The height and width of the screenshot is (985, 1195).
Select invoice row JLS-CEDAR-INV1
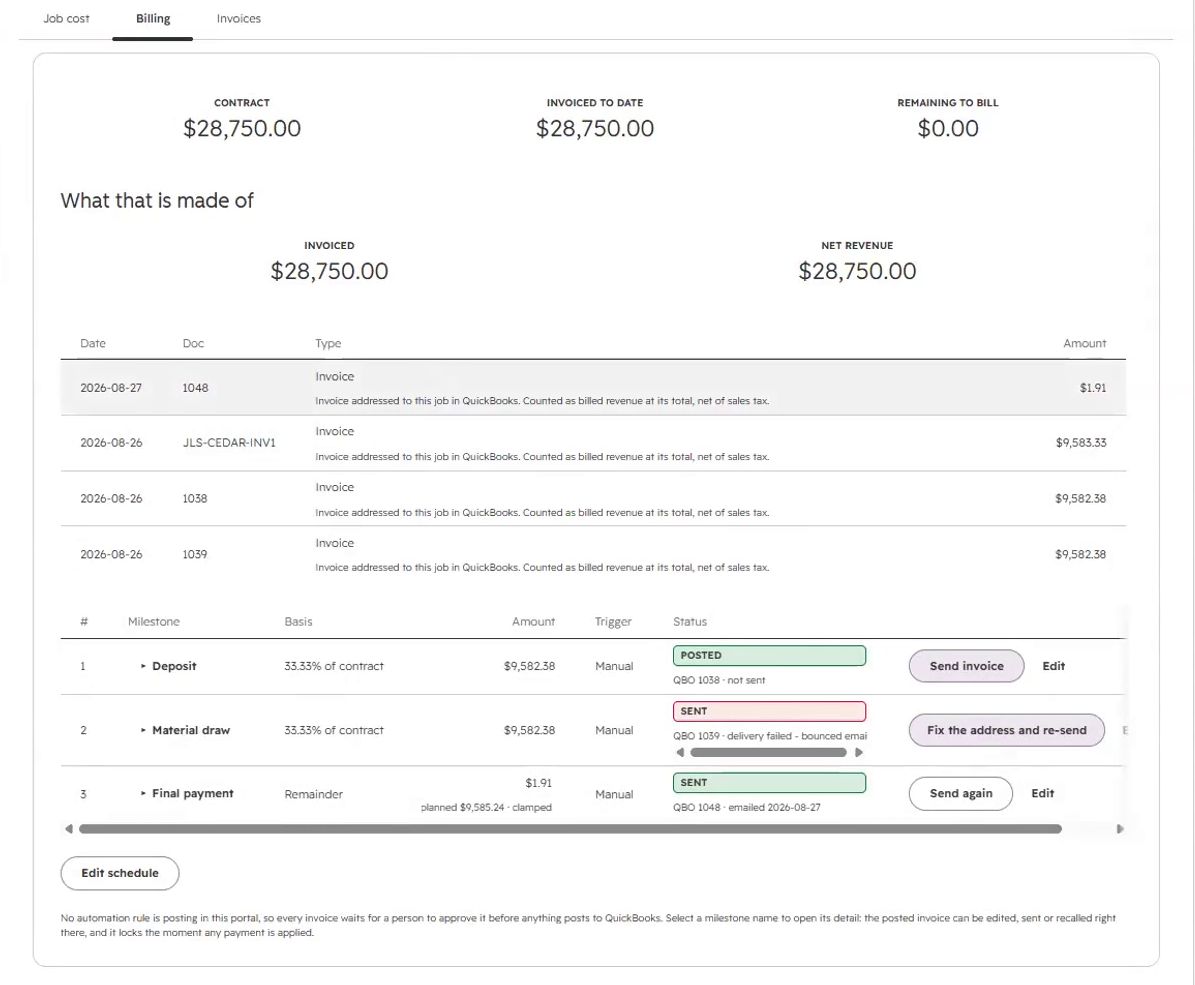point(593,443)
